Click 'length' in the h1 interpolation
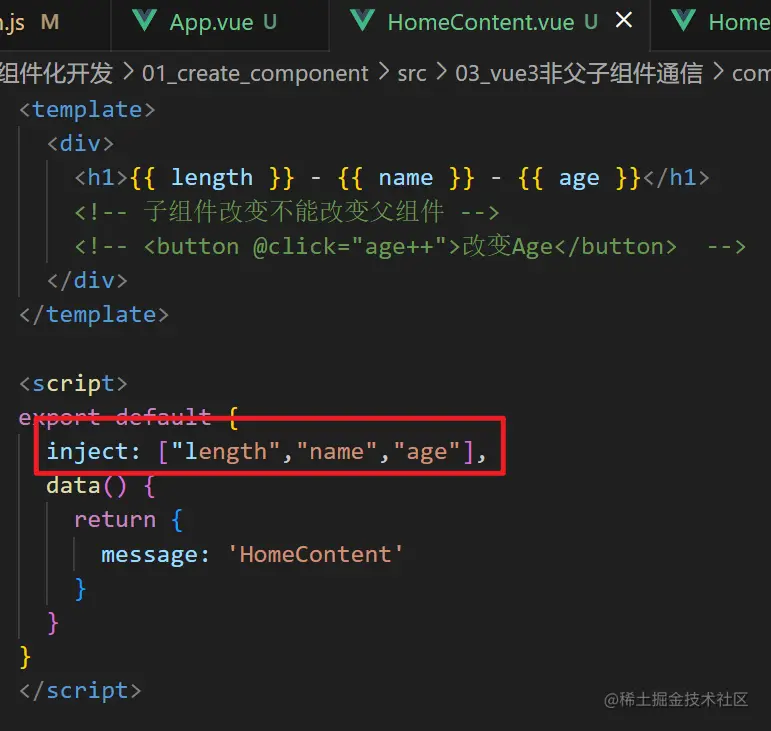This screenshot has height=731, width=771. pyautogui.click(x=212, y=178)
